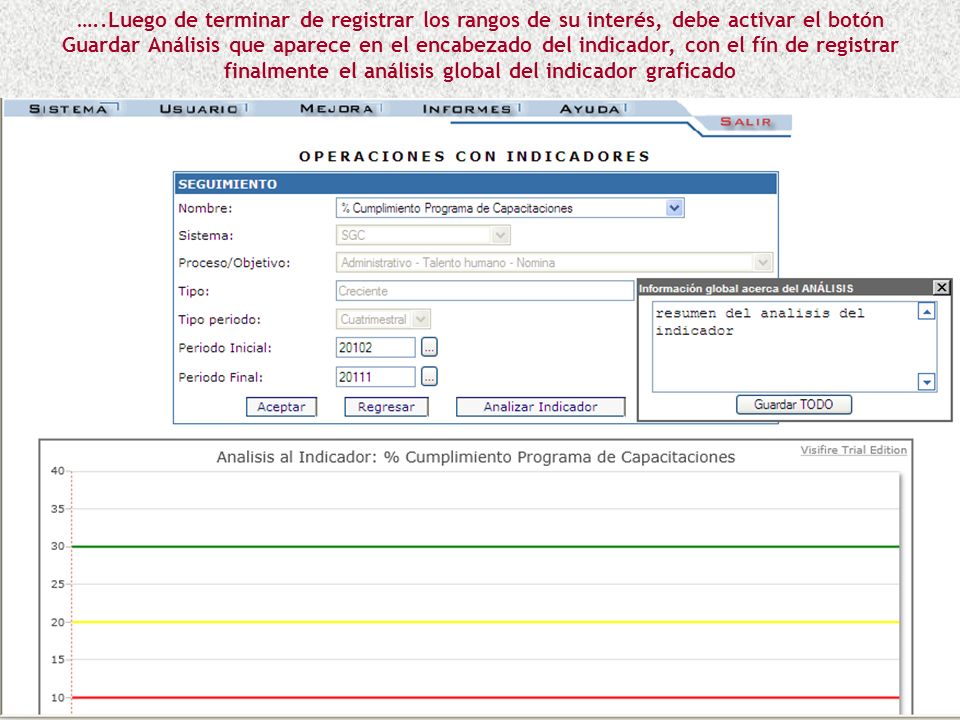This screenshot has height=720, width=960.
Task: Click the red line at 10
Action: (x=486, y=697)
